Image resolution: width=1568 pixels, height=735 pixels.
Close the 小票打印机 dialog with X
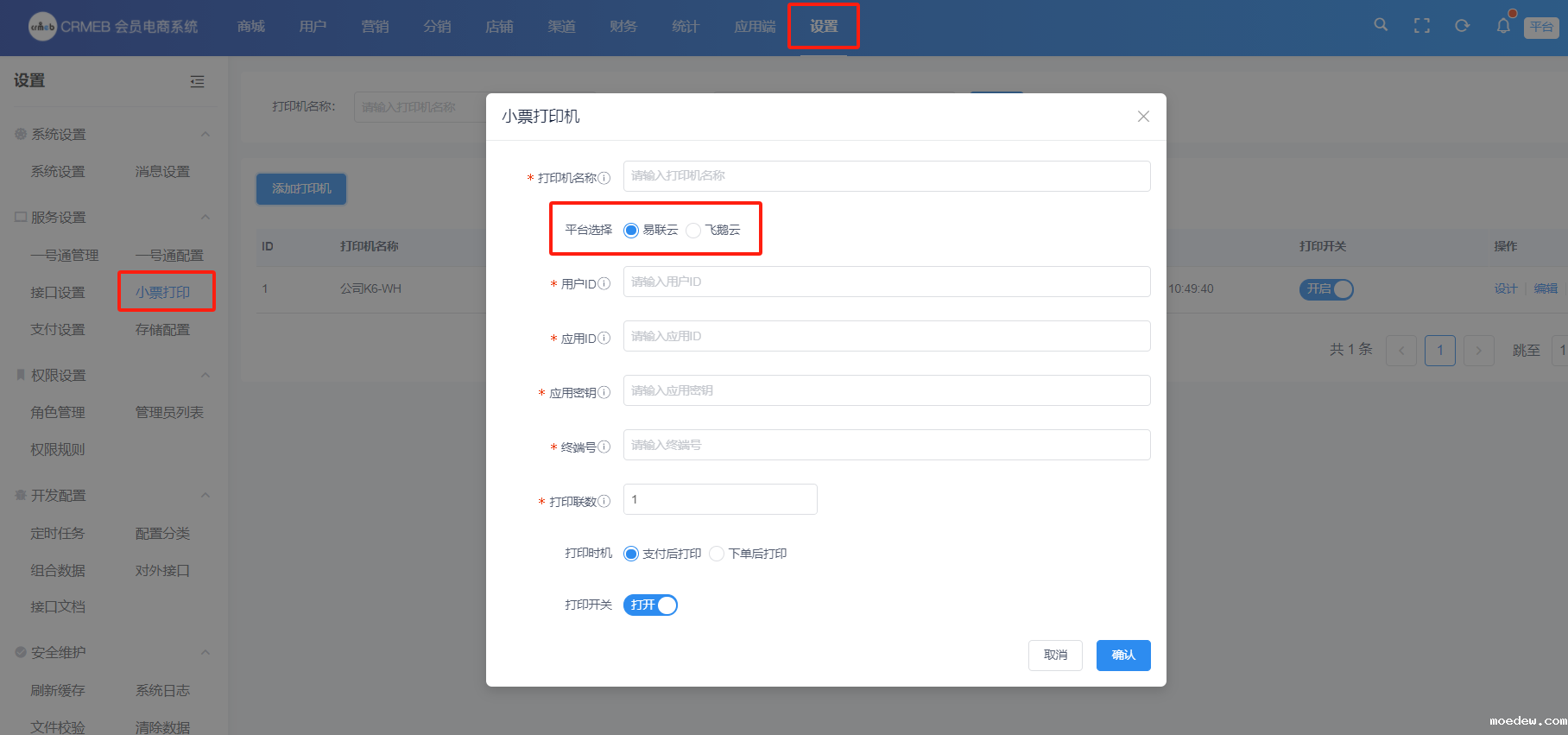pyautogui.click(x=1143, y=117)
